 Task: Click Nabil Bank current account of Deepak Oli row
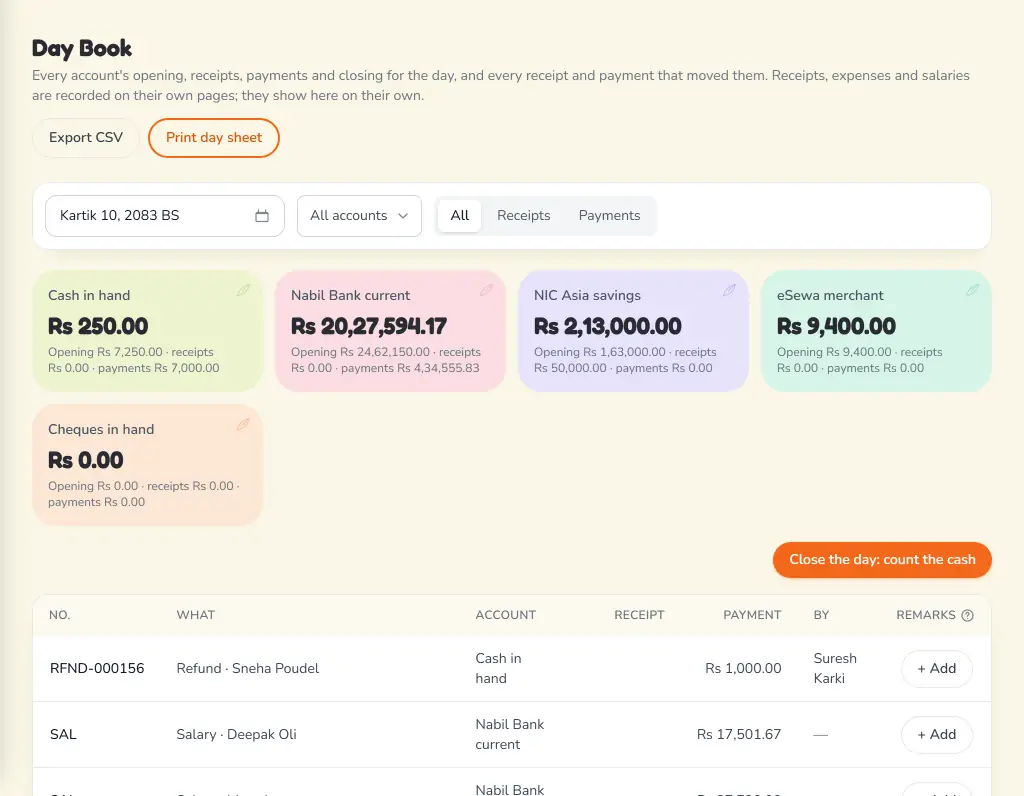click(x=509, y=735)
